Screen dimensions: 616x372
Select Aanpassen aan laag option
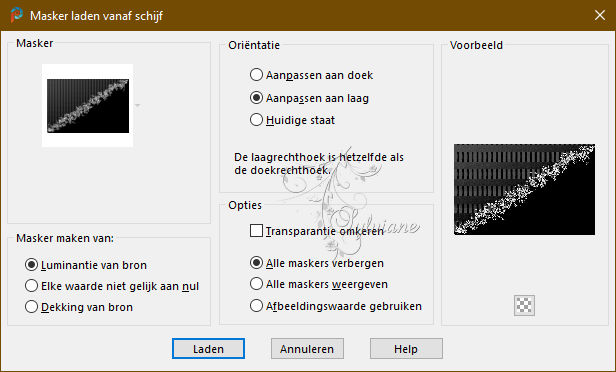click(x=310, y=98)
